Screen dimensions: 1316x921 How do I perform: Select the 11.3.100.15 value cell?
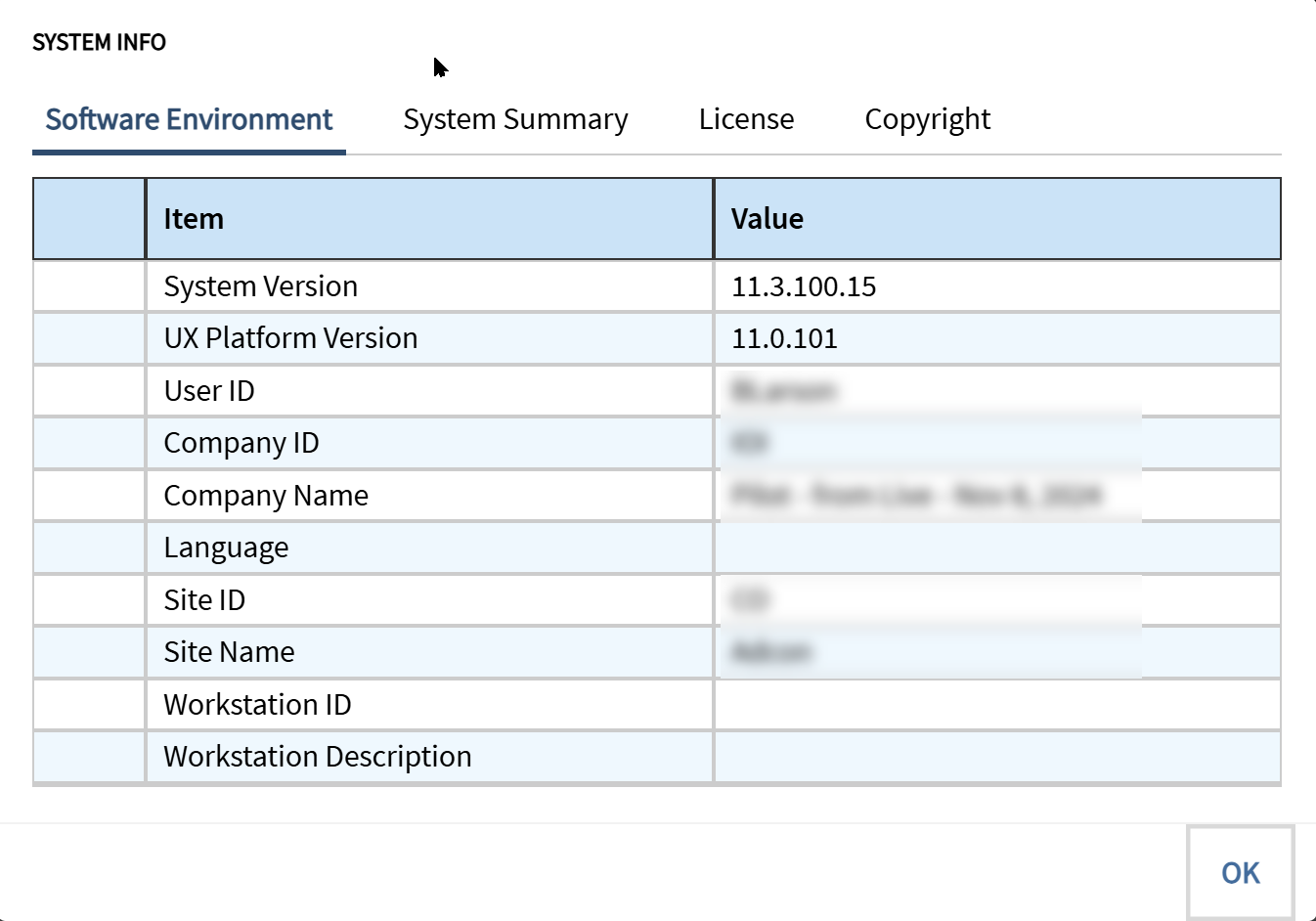[997, 286]
